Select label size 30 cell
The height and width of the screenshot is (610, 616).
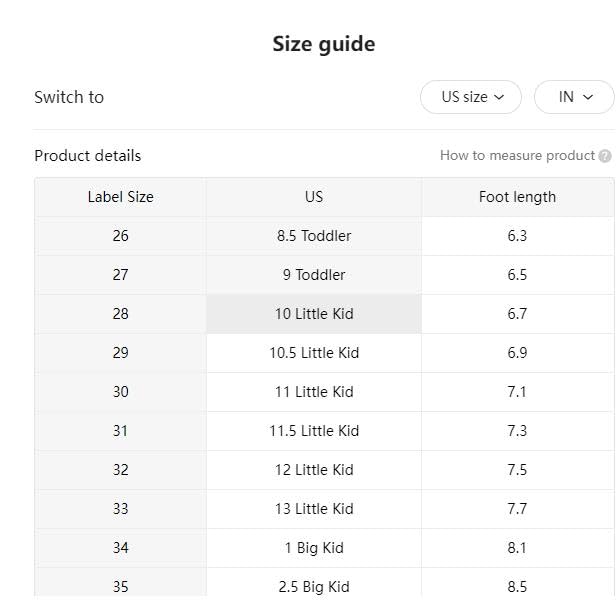pyautogui.click(x=121, y=392)
